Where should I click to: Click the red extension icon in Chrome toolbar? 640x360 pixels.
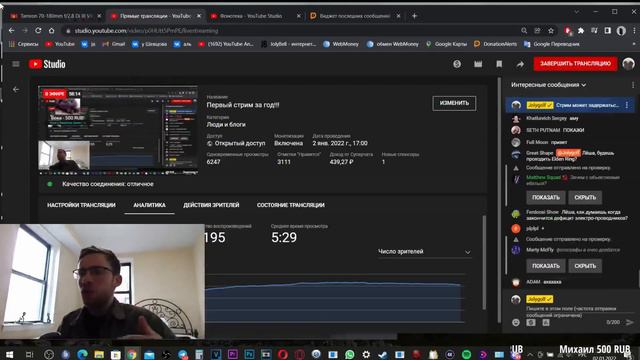tap(567, 31)
